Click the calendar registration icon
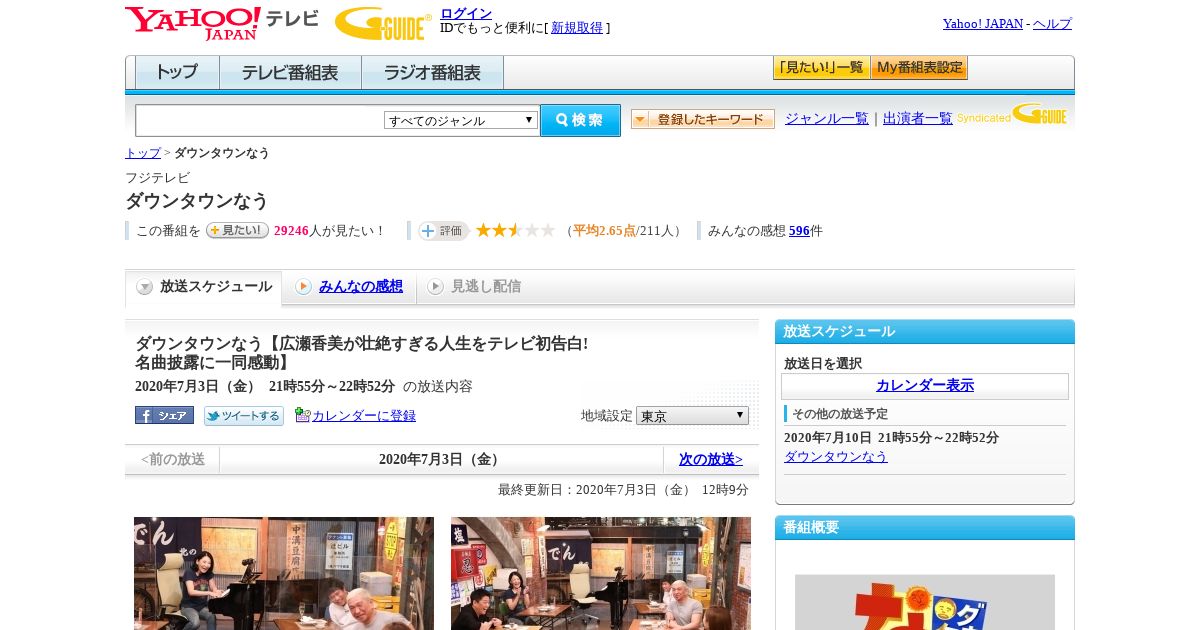Viewport: 1200px width, 630px height. [303, 415]
